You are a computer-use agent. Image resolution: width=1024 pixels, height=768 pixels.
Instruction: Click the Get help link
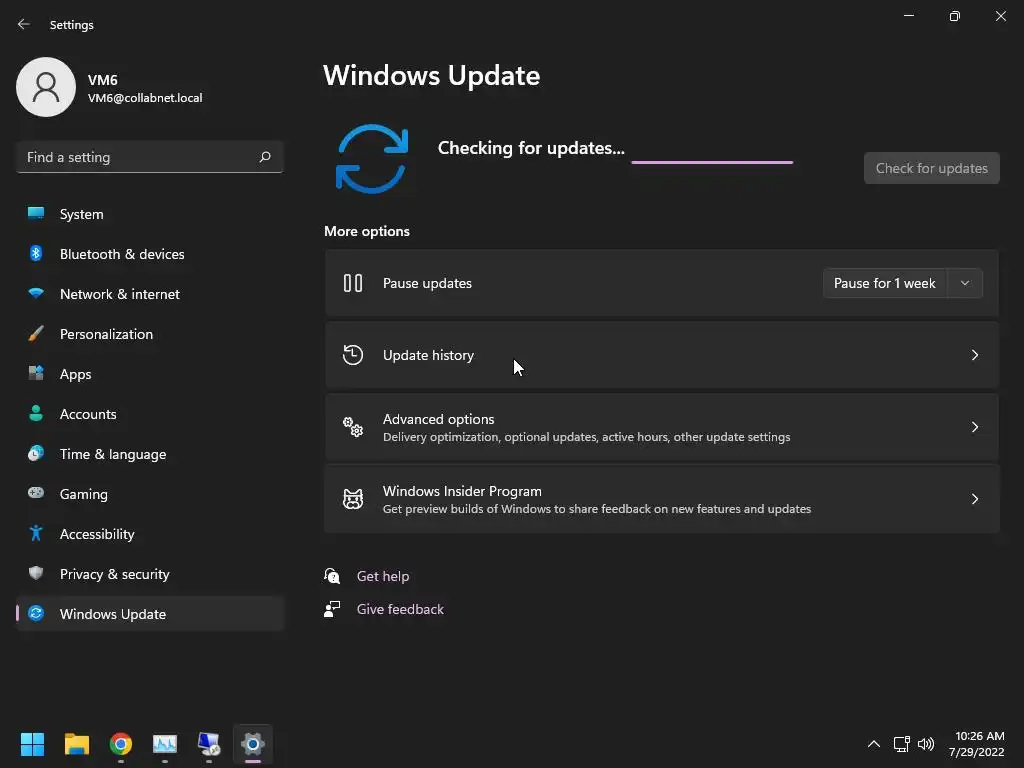(x=383, y=576)
